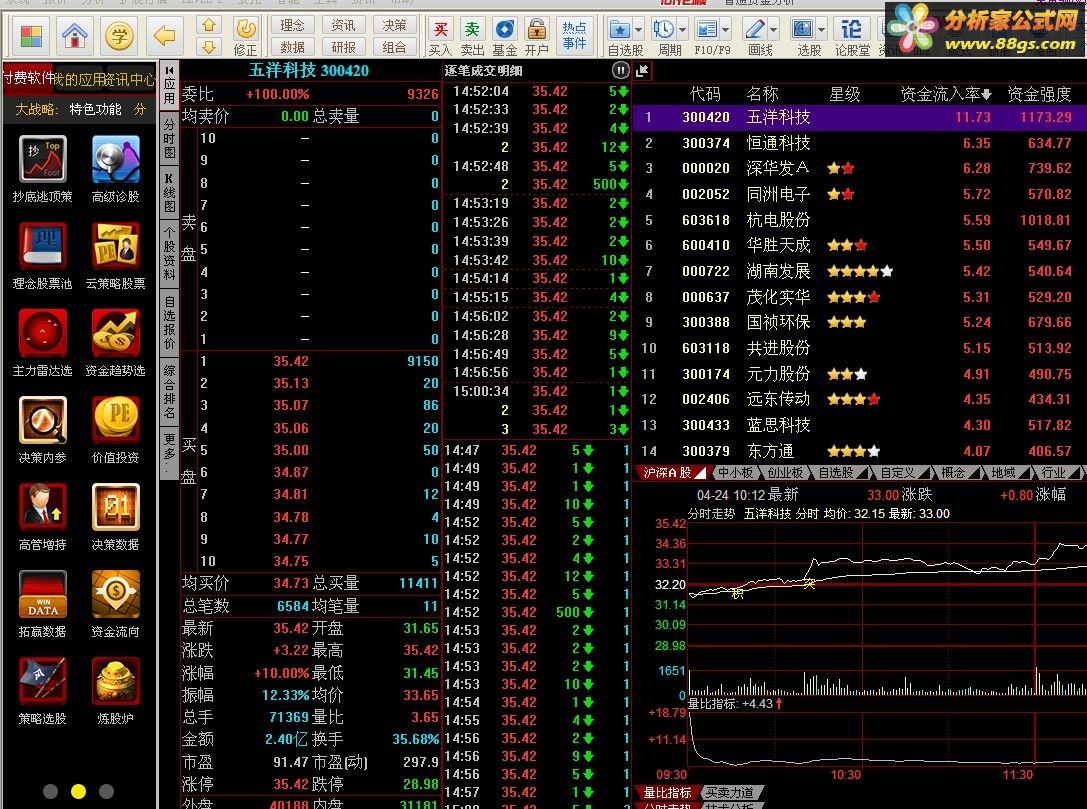Expand the 画线 dropdown arrow
Screen dimensions: 1087x809
click(774, 30)
